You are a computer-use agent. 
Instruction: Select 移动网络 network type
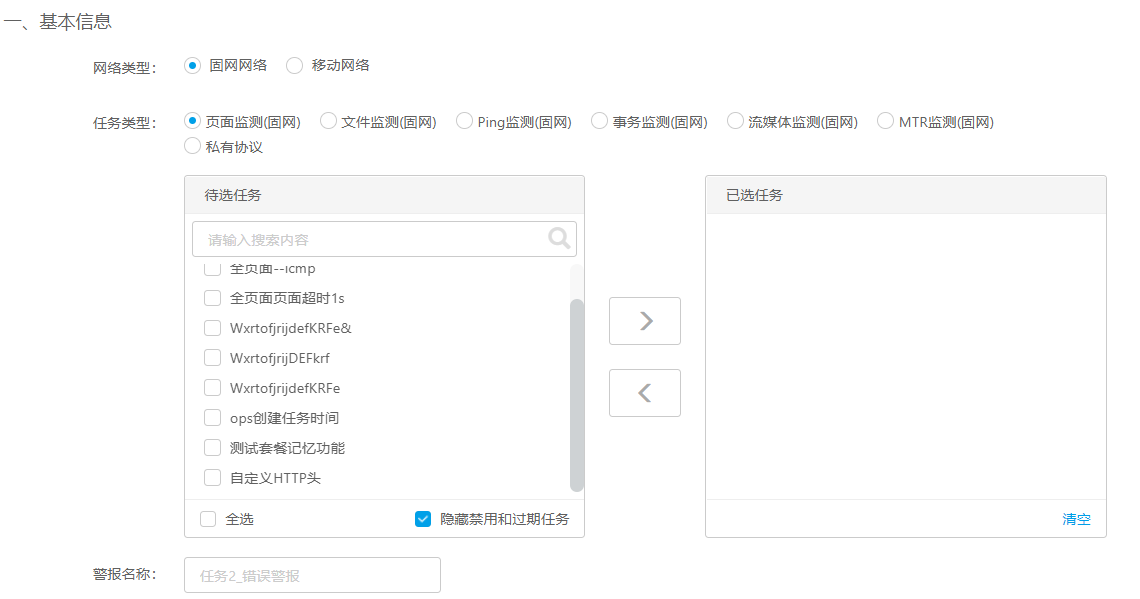295,65
